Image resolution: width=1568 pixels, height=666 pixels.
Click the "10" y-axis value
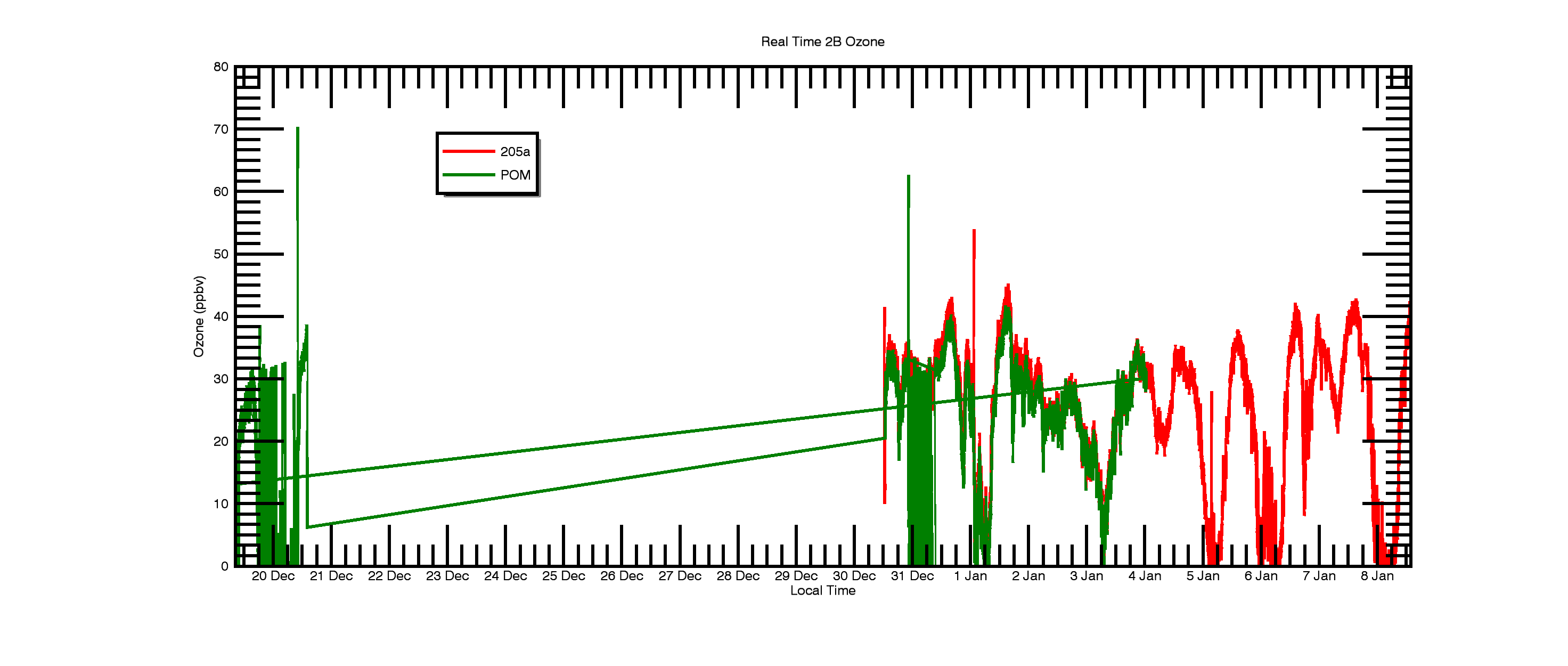click(221, 503)
